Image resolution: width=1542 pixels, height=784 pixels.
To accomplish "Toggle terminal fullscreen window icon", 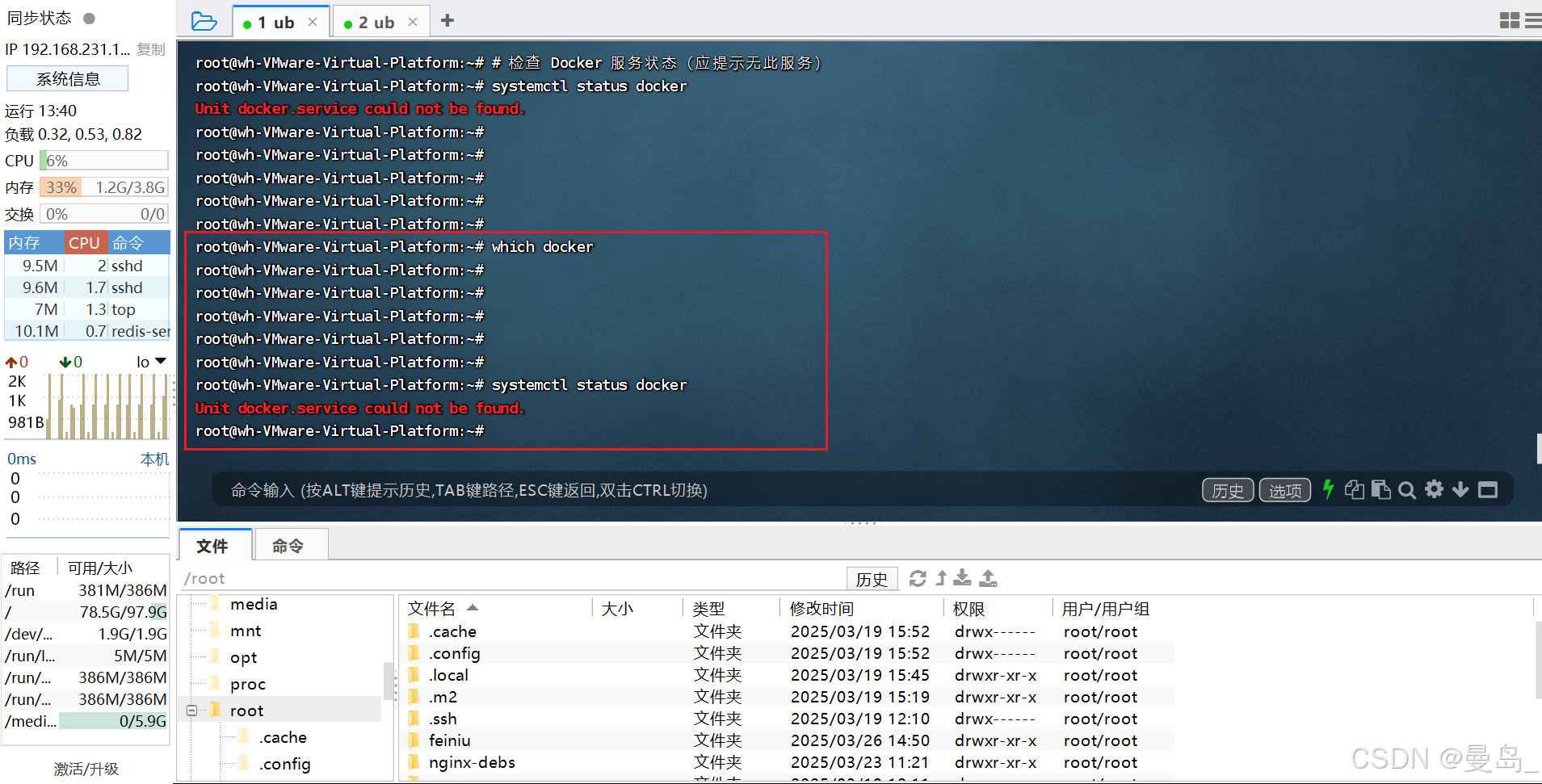I will click(x=1488, y=490).
